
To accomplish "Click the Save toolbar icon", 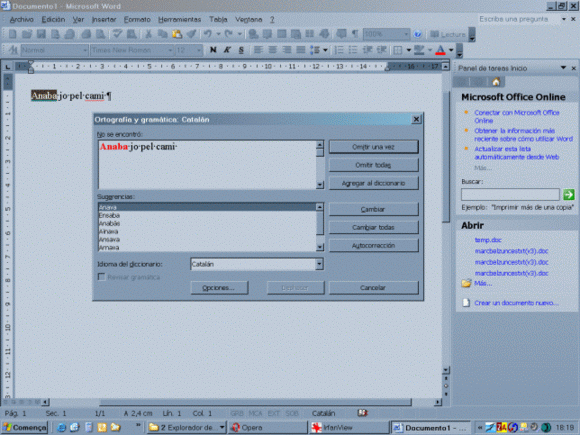I will coord(41,34).
